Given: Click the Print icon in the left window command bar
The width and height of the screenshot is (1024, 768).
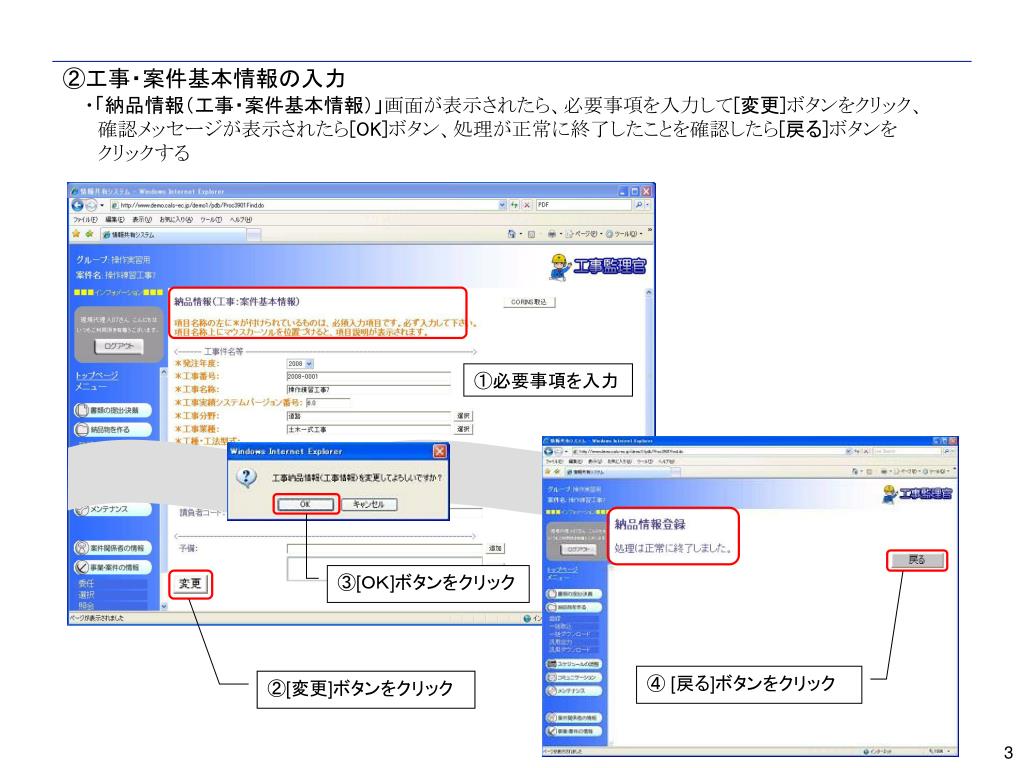Looking at the screenshot, I should [x=552, y=234].
